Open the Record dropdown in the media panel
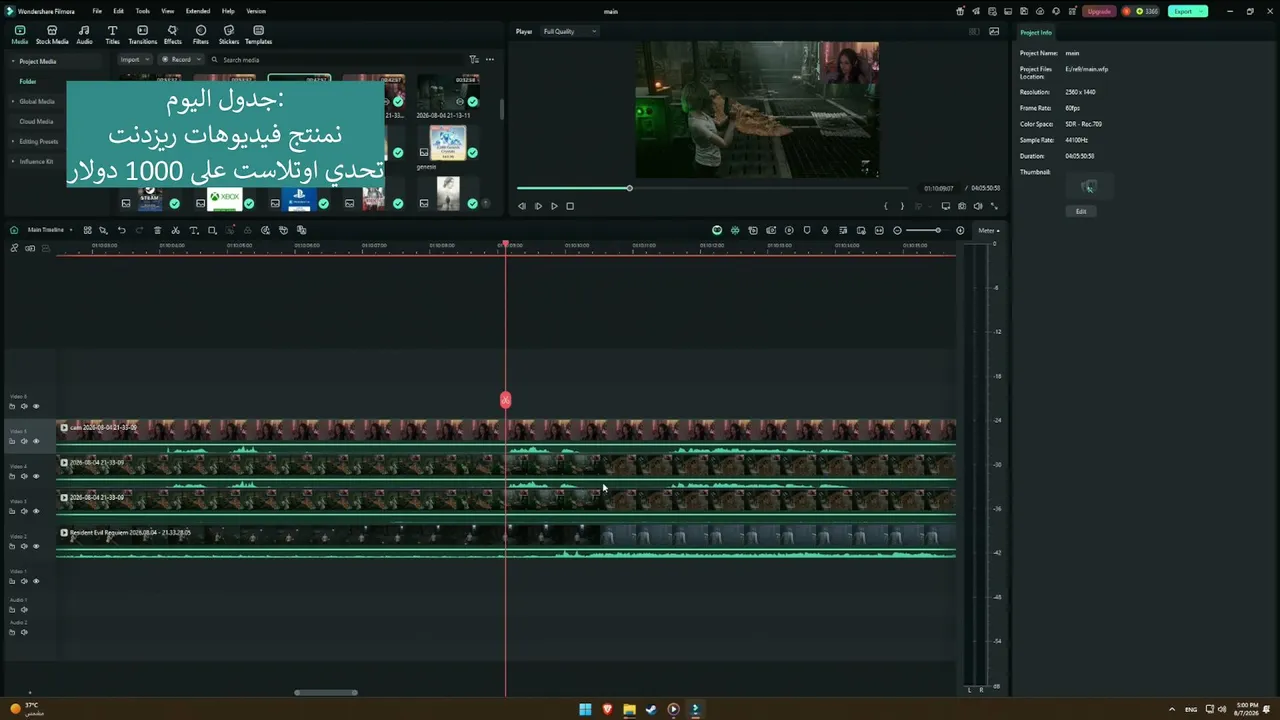The height and width of the screenshot is (720, 1280). pyautogui.click(x=180, y=59)
